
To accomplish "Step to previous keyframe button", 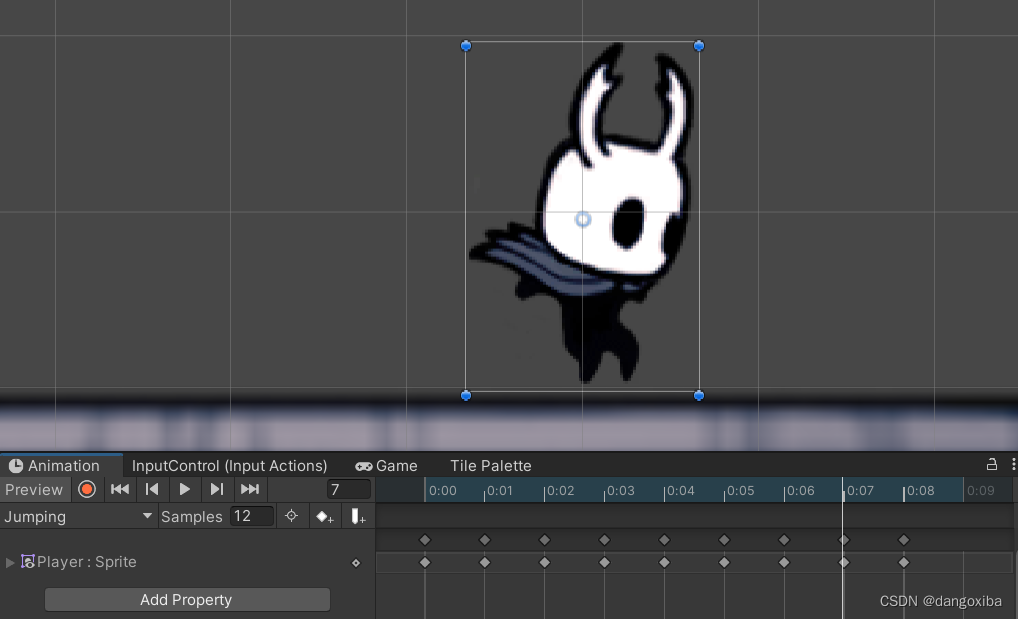I will point(152,489).
